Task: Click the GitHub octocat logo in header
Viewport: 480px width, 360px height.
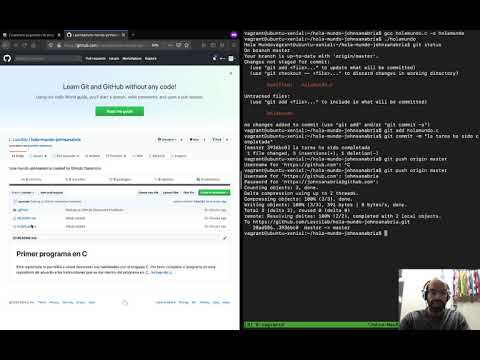Action: tap(7, 59)
